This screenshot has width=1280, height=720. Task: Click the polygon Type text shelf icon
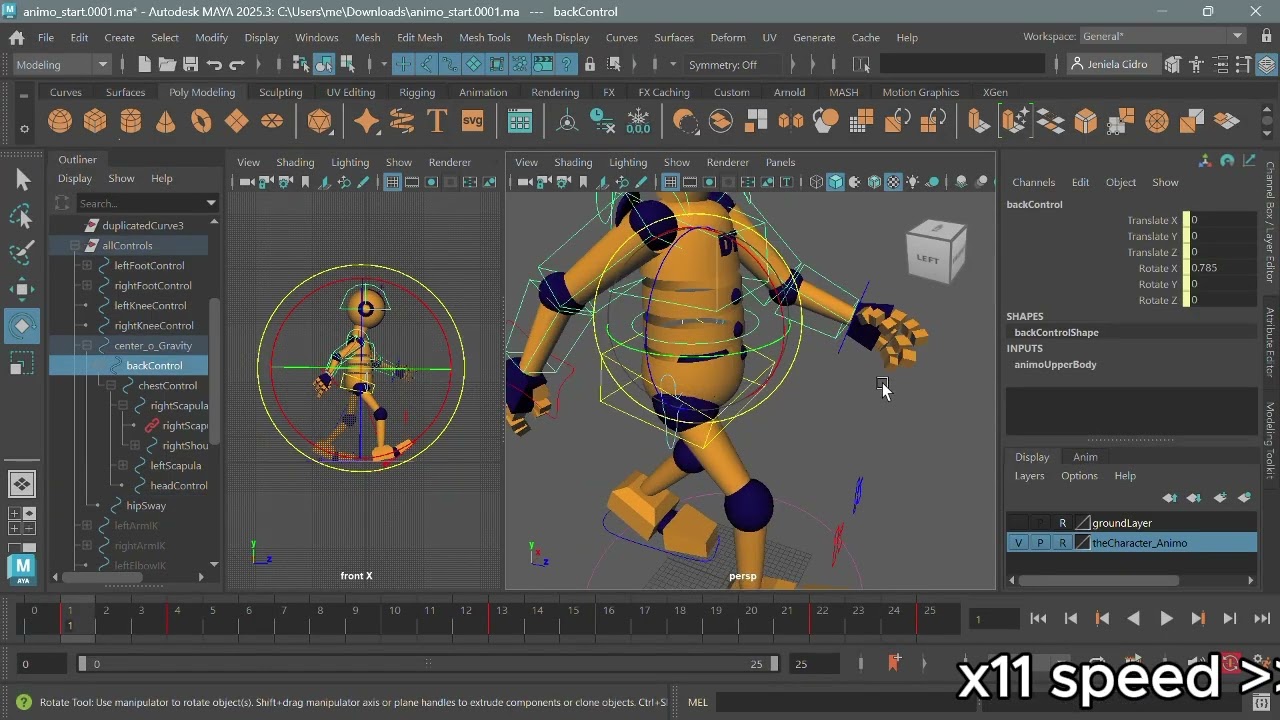[x=437, y=122]
